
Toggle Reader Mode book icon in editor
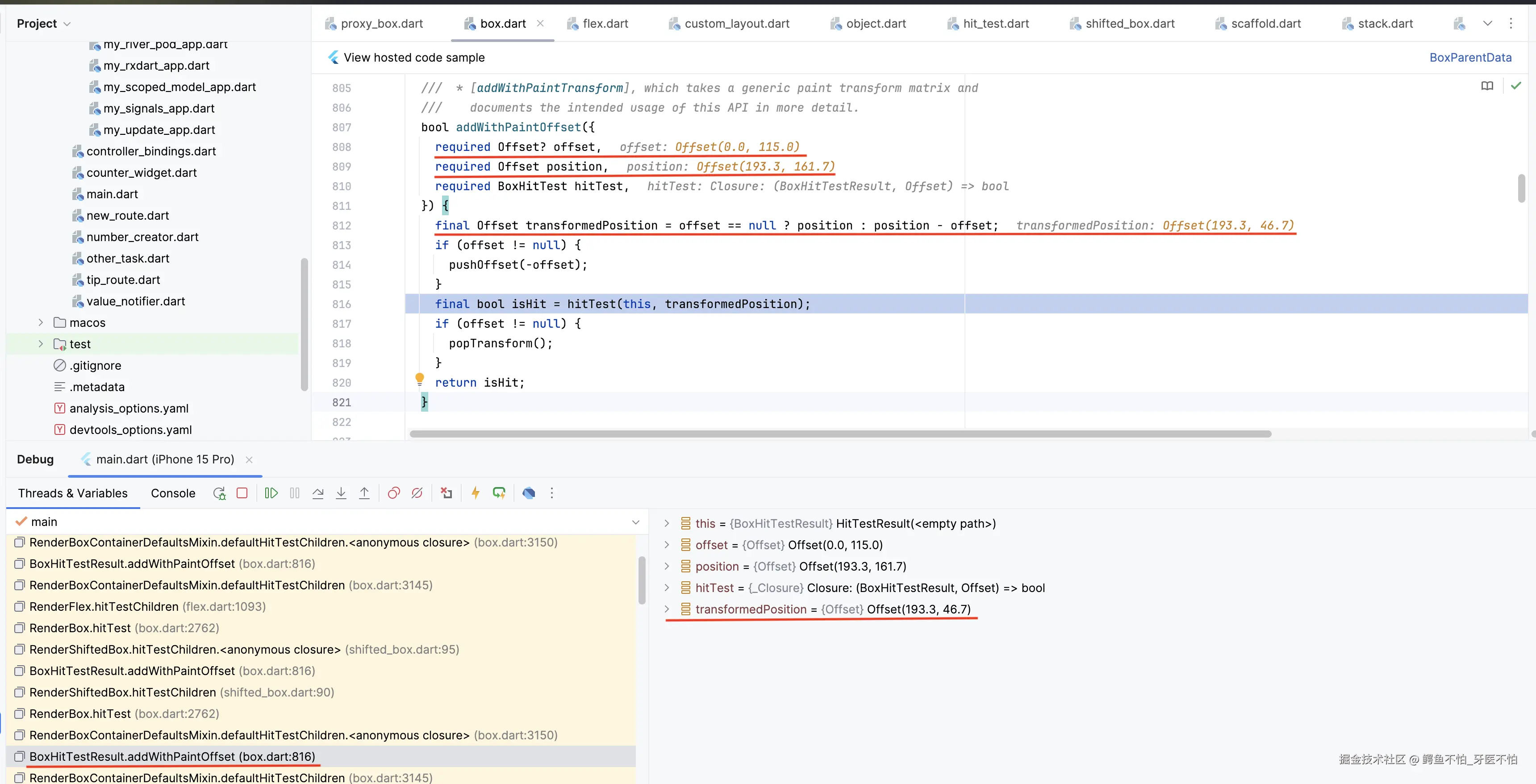pos(1487,86)
